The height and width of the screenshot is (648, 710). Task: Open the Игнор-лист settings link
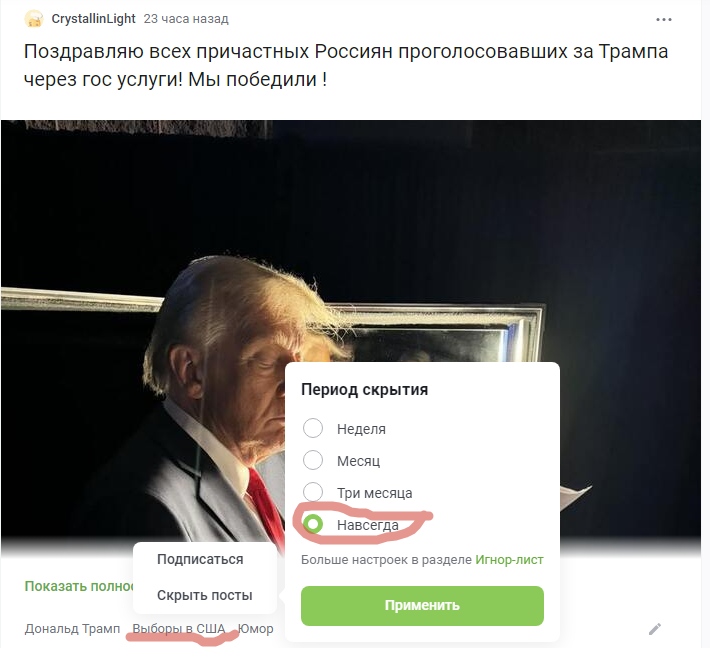[x=509, y=560]
